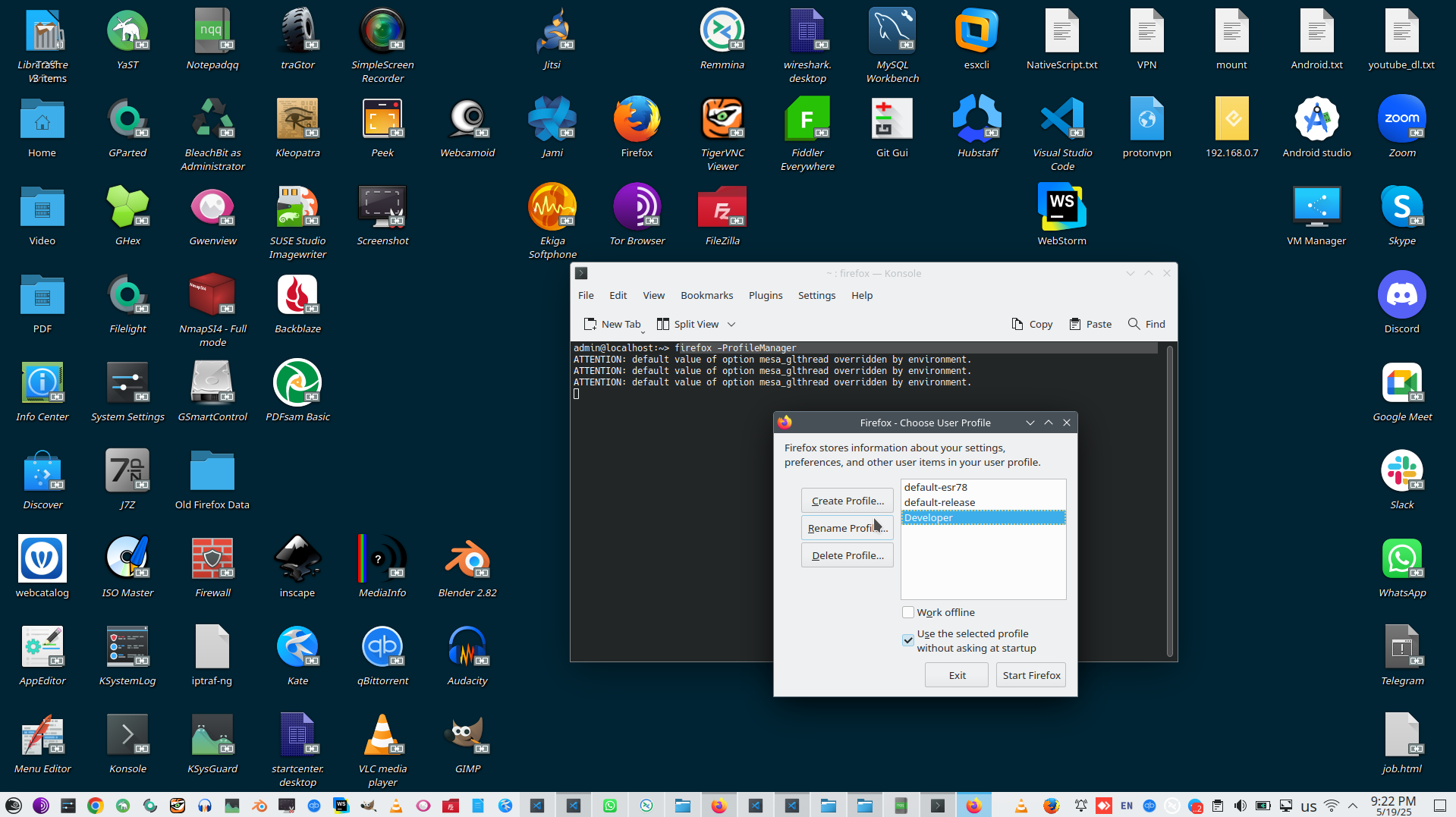Select the default-esr78 profile

pyautogui.click(x=983, y=487)
